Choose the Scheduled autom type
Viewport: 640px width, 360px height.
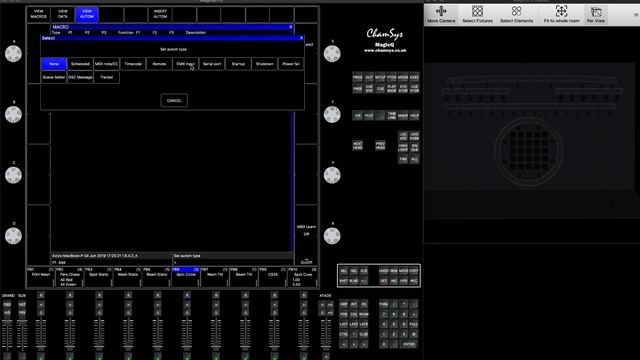[x=80, y=64]
